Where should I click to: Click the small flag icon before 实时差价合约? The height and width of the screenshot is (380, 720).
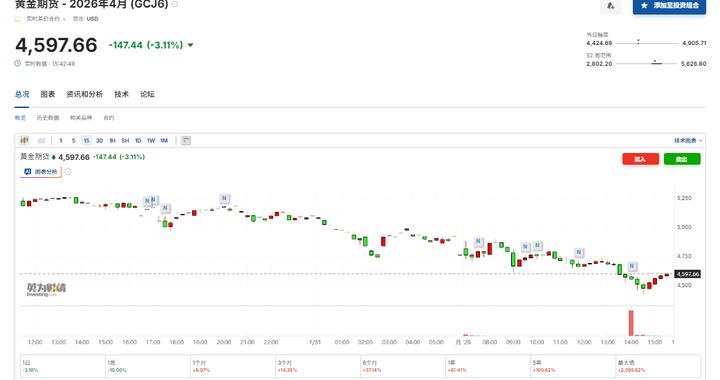[18, 19]
